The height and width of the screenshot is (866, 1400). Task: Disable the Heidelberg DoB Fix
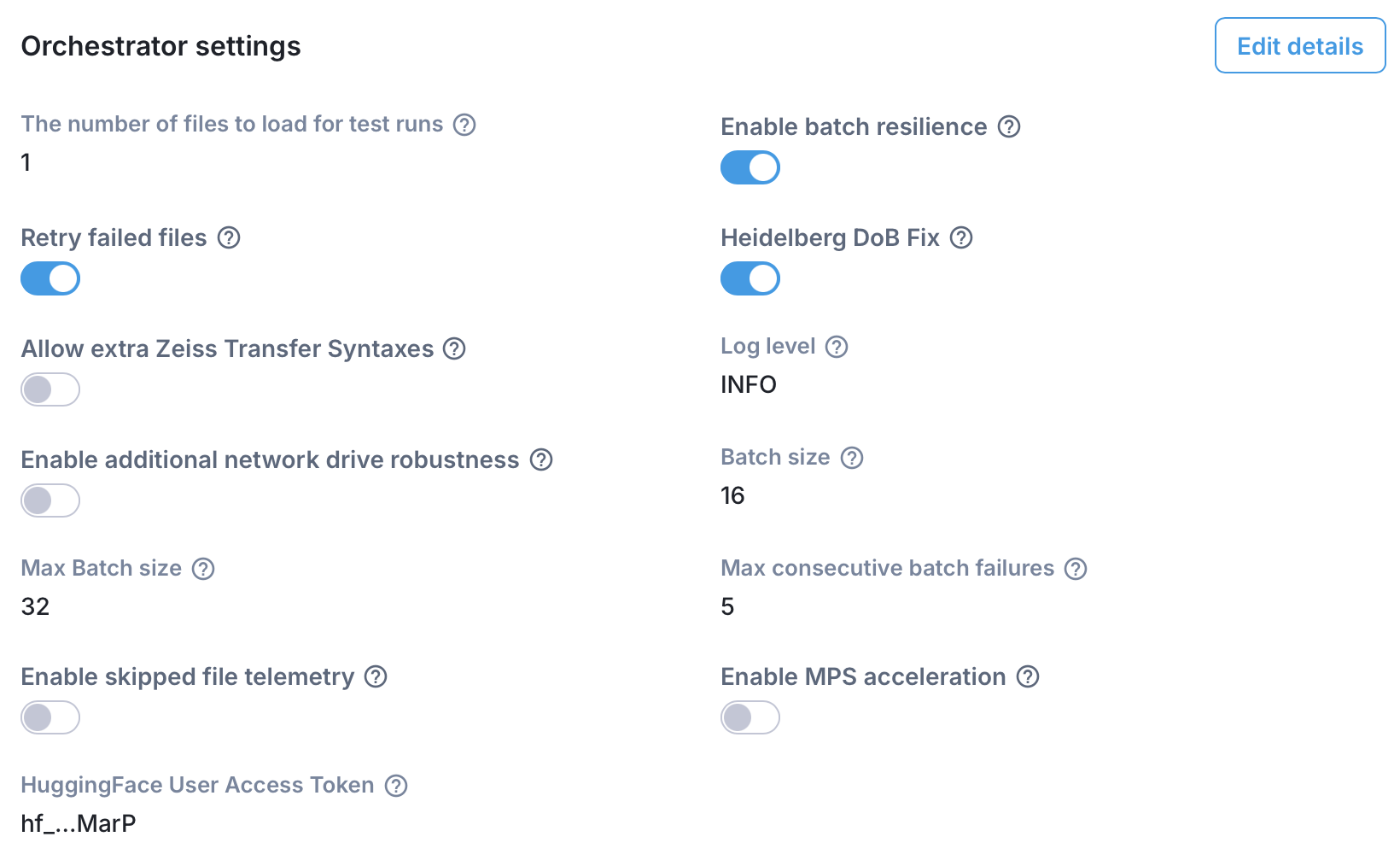click(750, 278)
